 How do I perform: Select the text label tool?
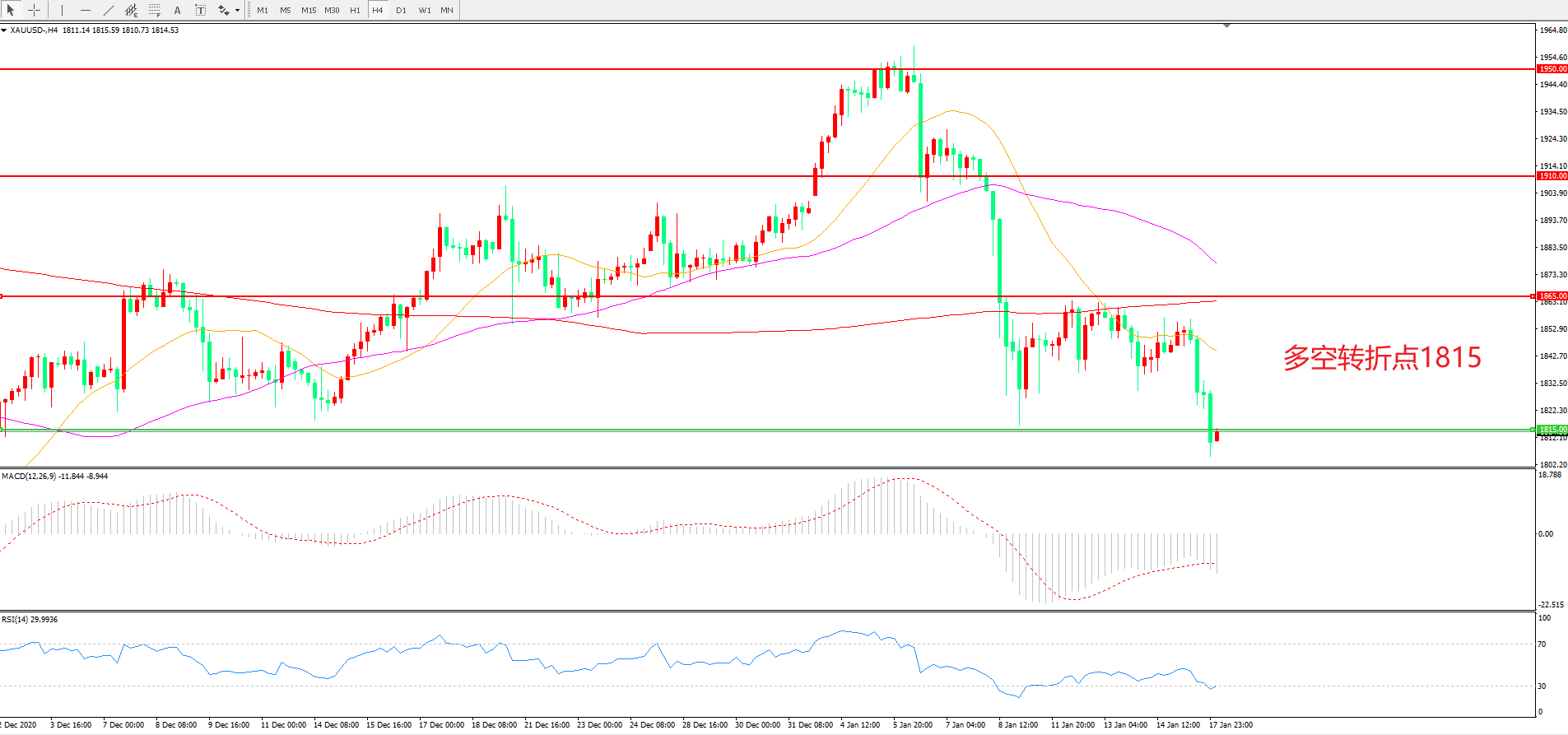200,10
